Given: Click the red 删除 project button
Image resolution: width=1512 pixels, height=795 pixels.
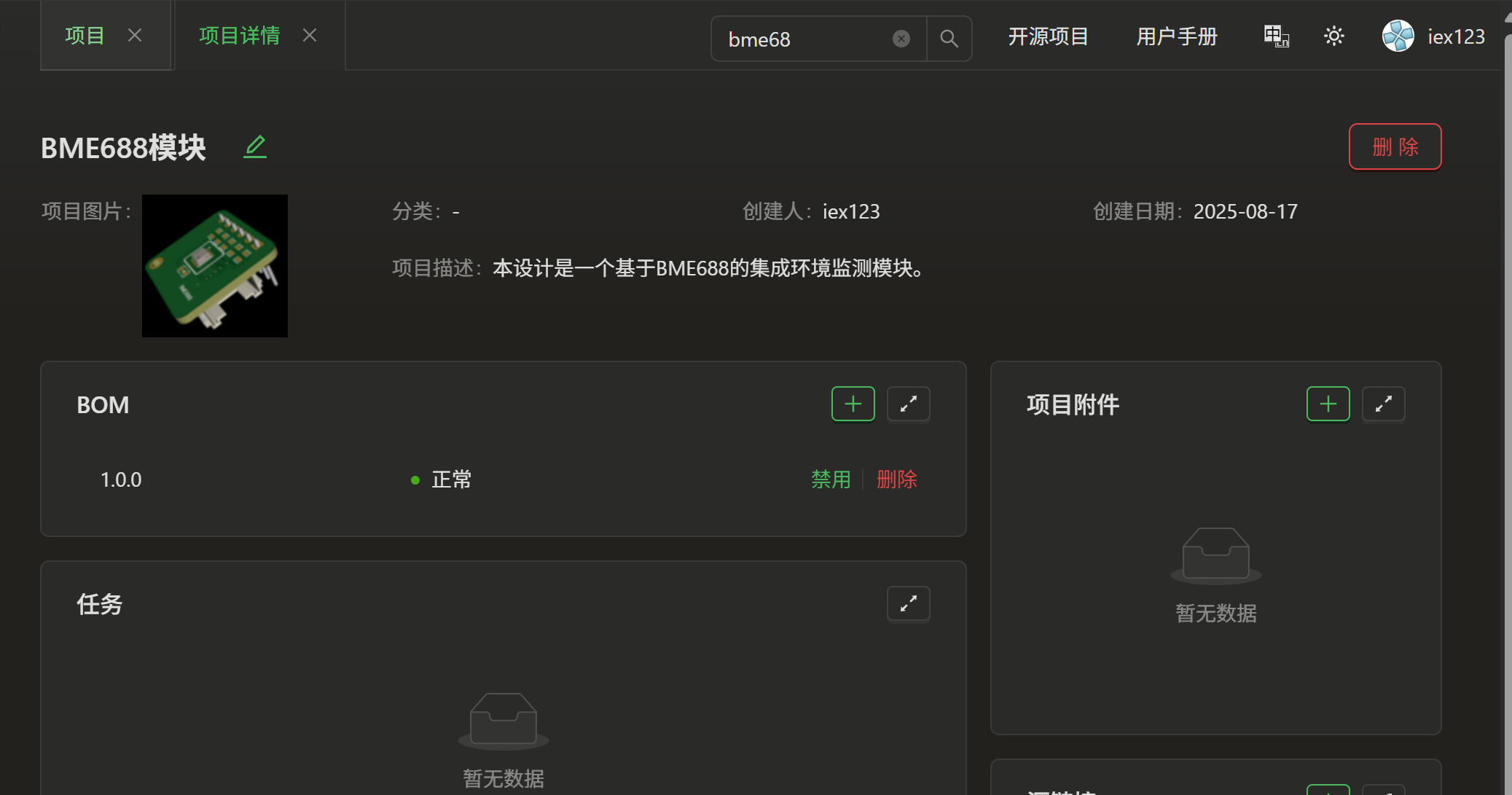Looking at the screenshot, I should pos(1395,146).
